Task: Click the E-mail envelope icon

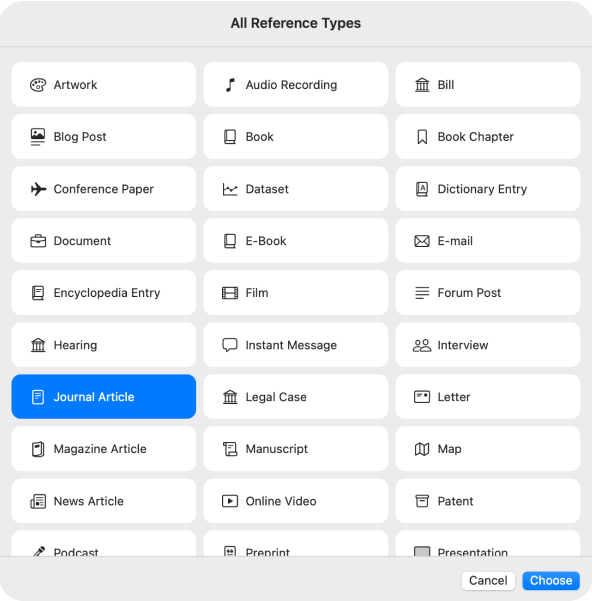Action: pos(422,241)
